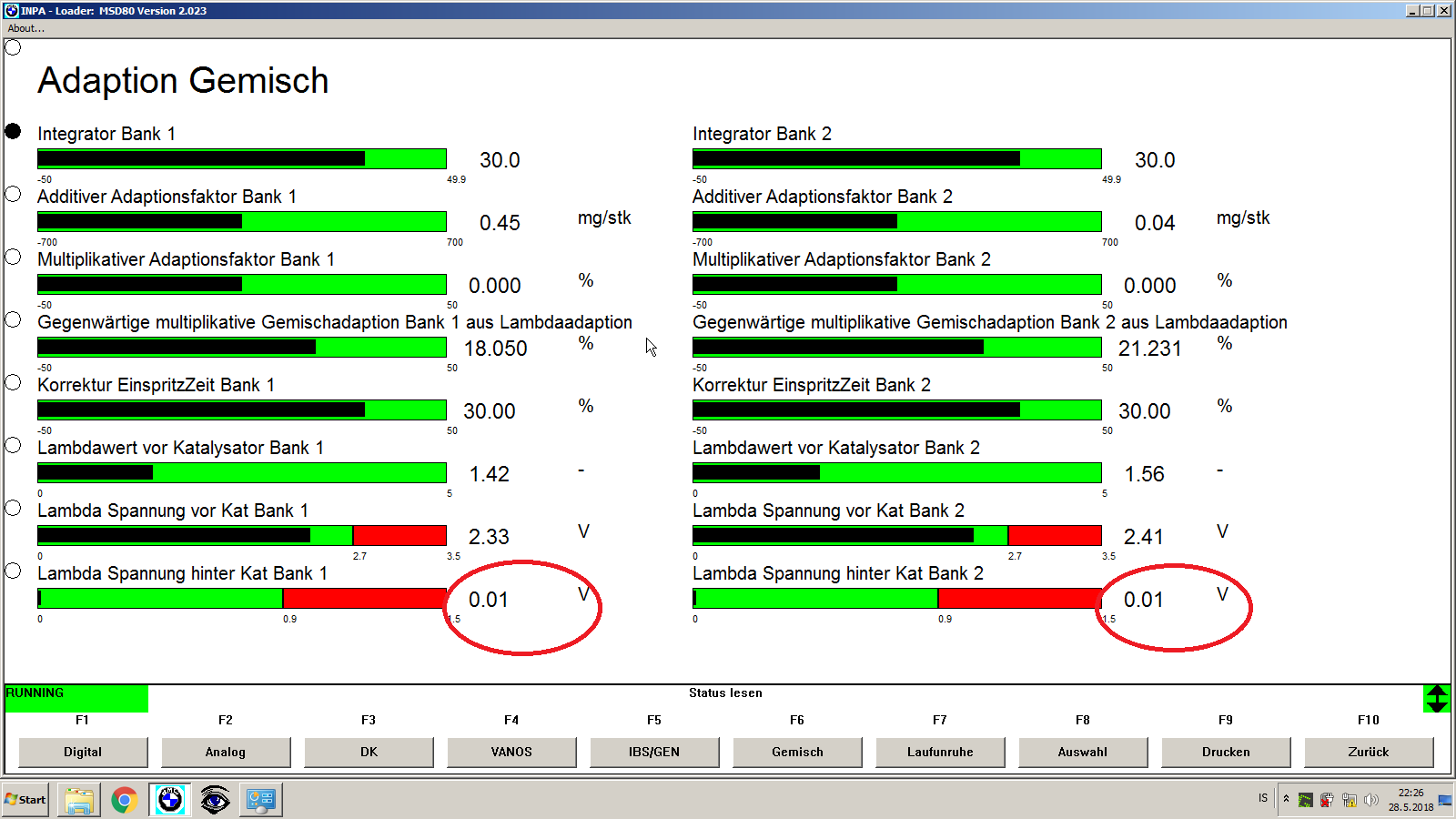
Task: Open the BMW INPA taskbar icon
Action: tap(170, 800)
